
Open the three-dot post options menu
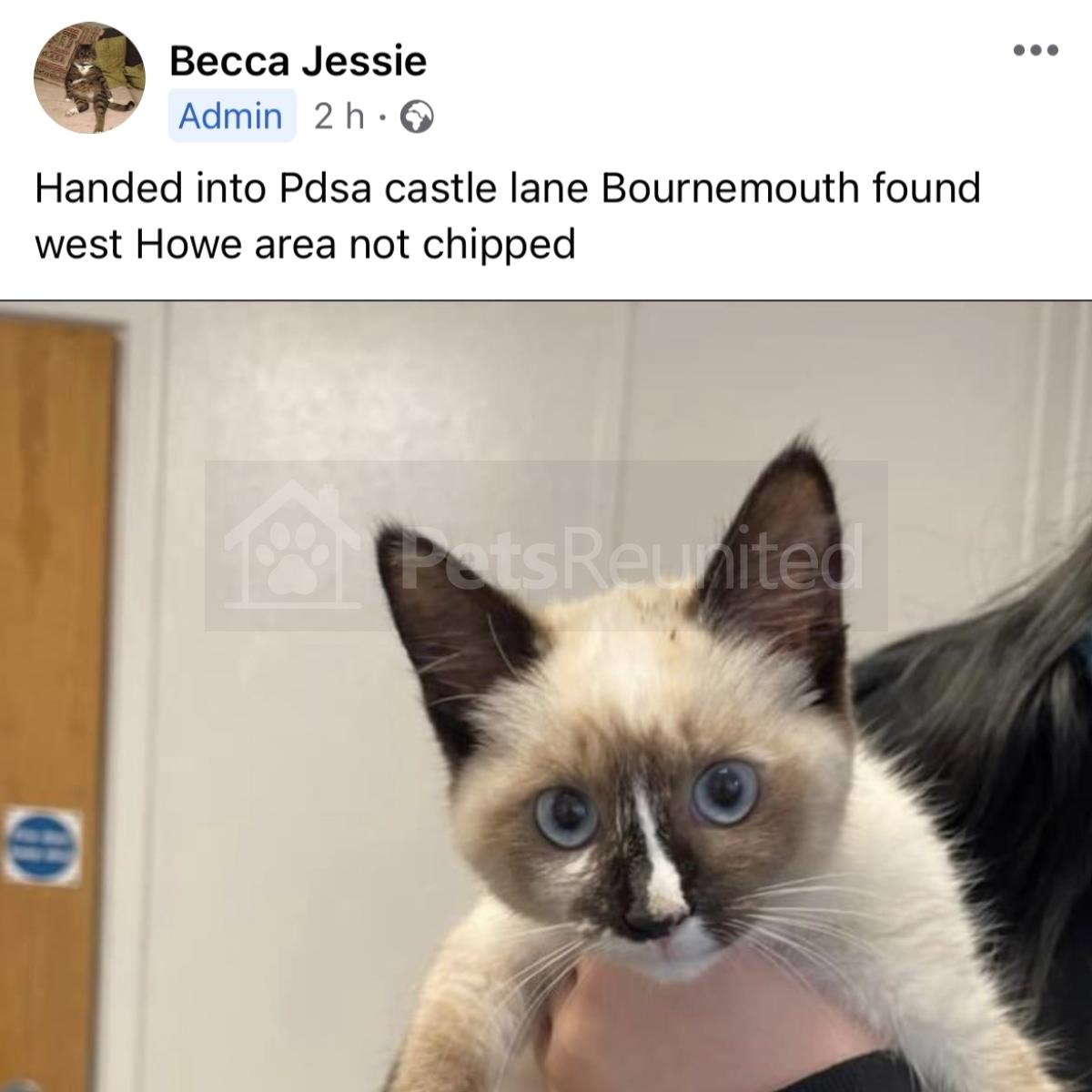1036,50
